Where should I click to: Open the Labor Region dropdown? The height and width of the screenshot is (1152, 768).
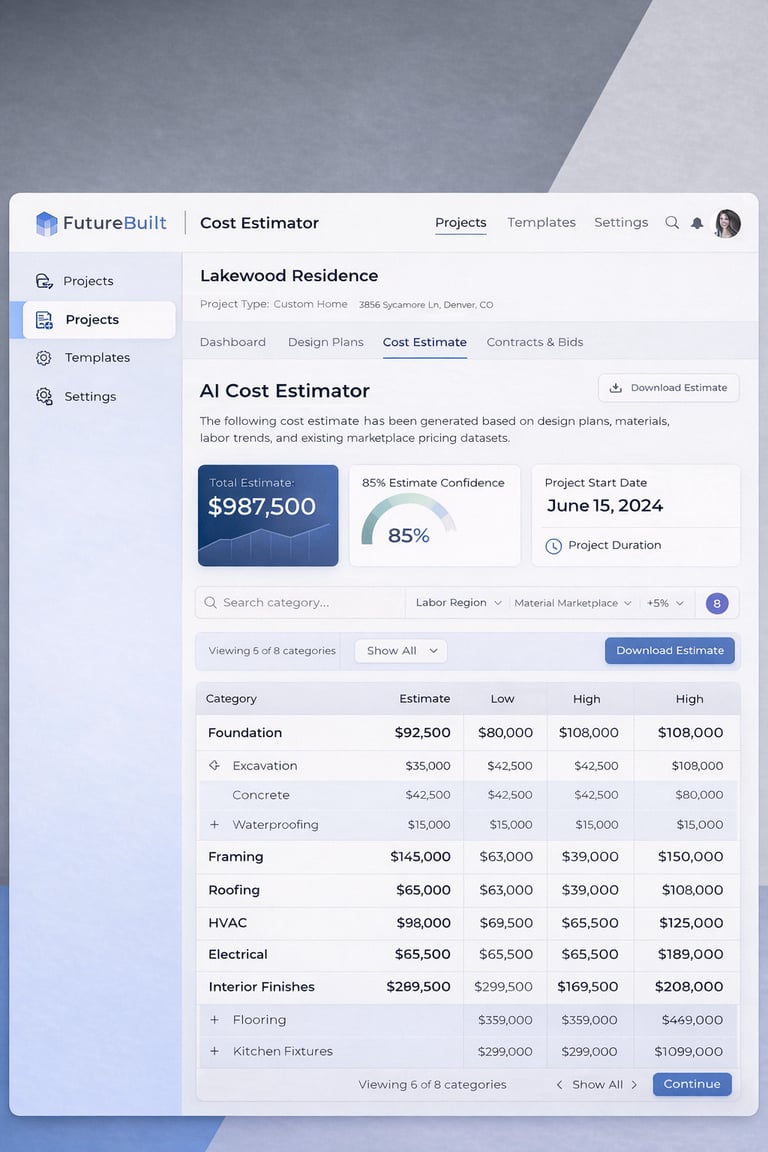tap(459, 602)
